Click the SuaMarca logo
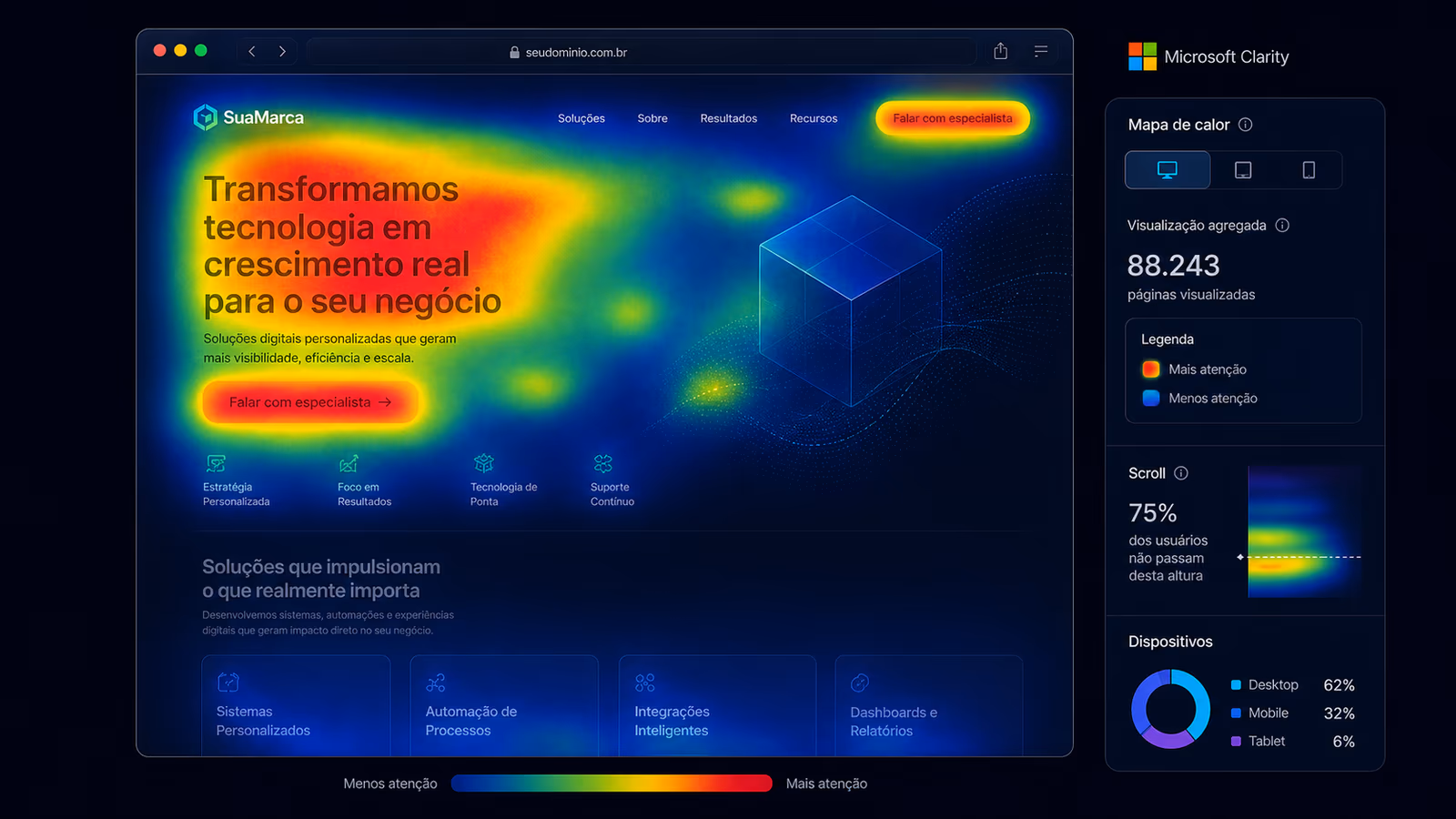 click(248, 116)
